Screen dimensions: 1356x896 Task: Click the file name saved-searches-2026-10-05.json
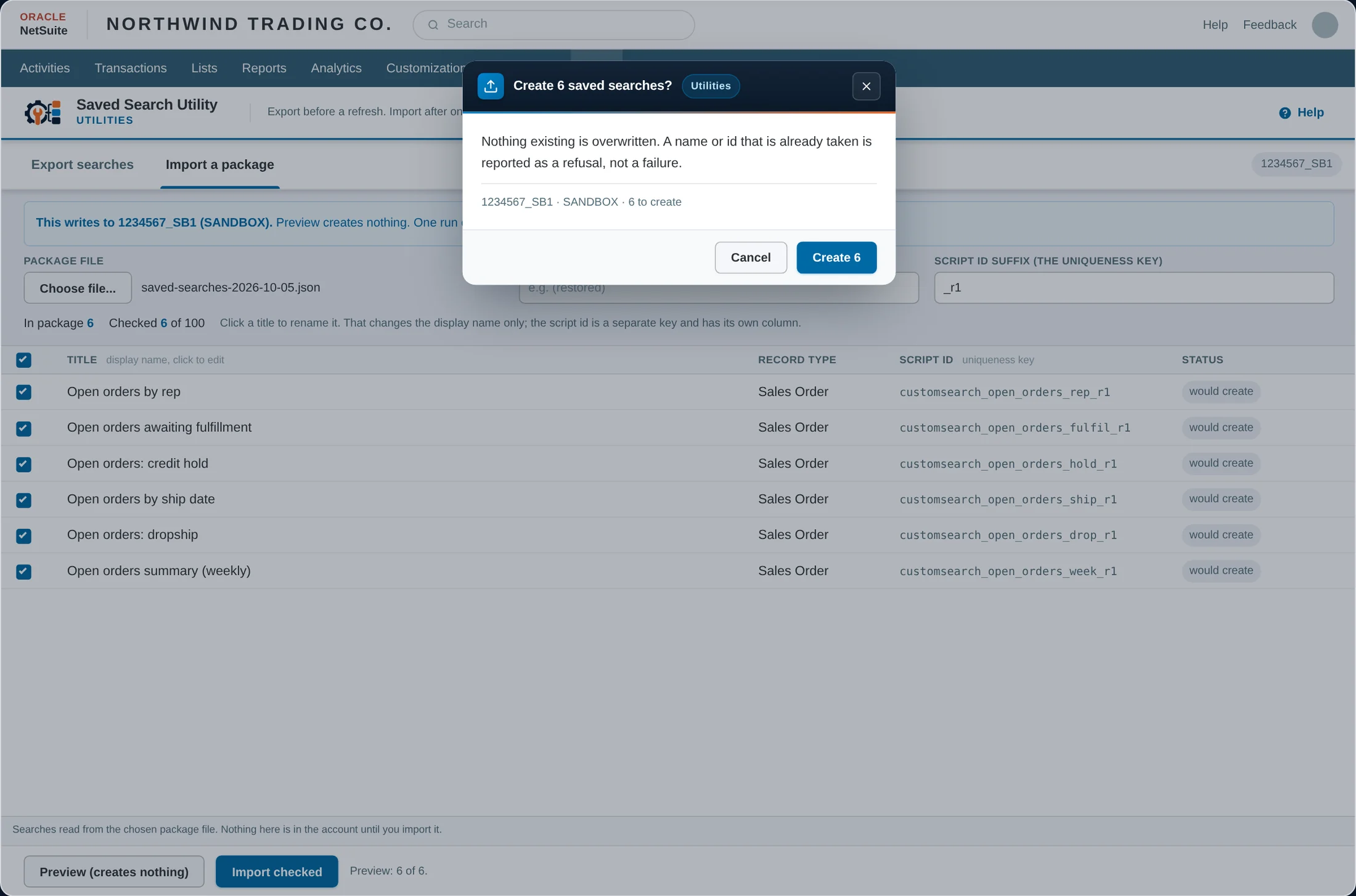[x=231, y=288]
